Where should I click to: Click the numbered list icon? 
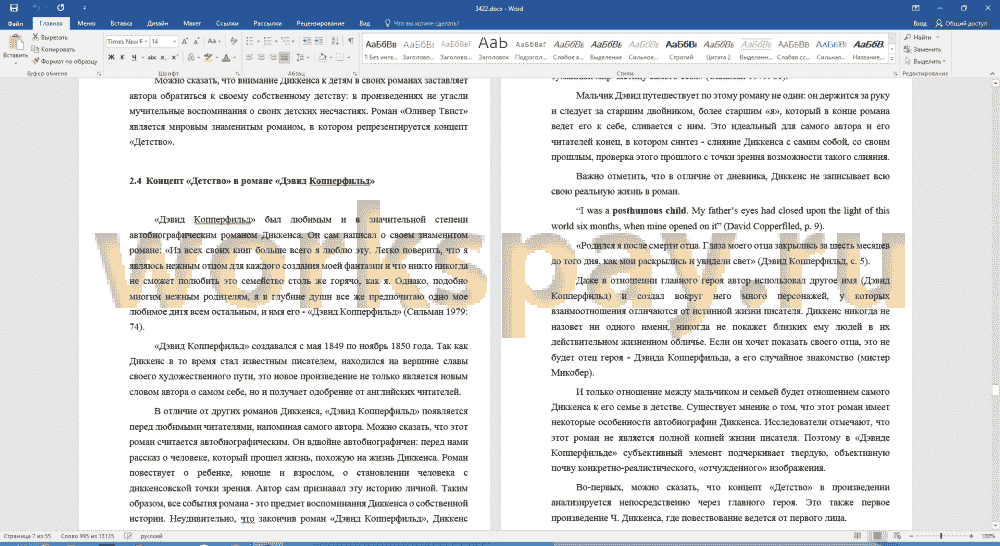(267, 41)
